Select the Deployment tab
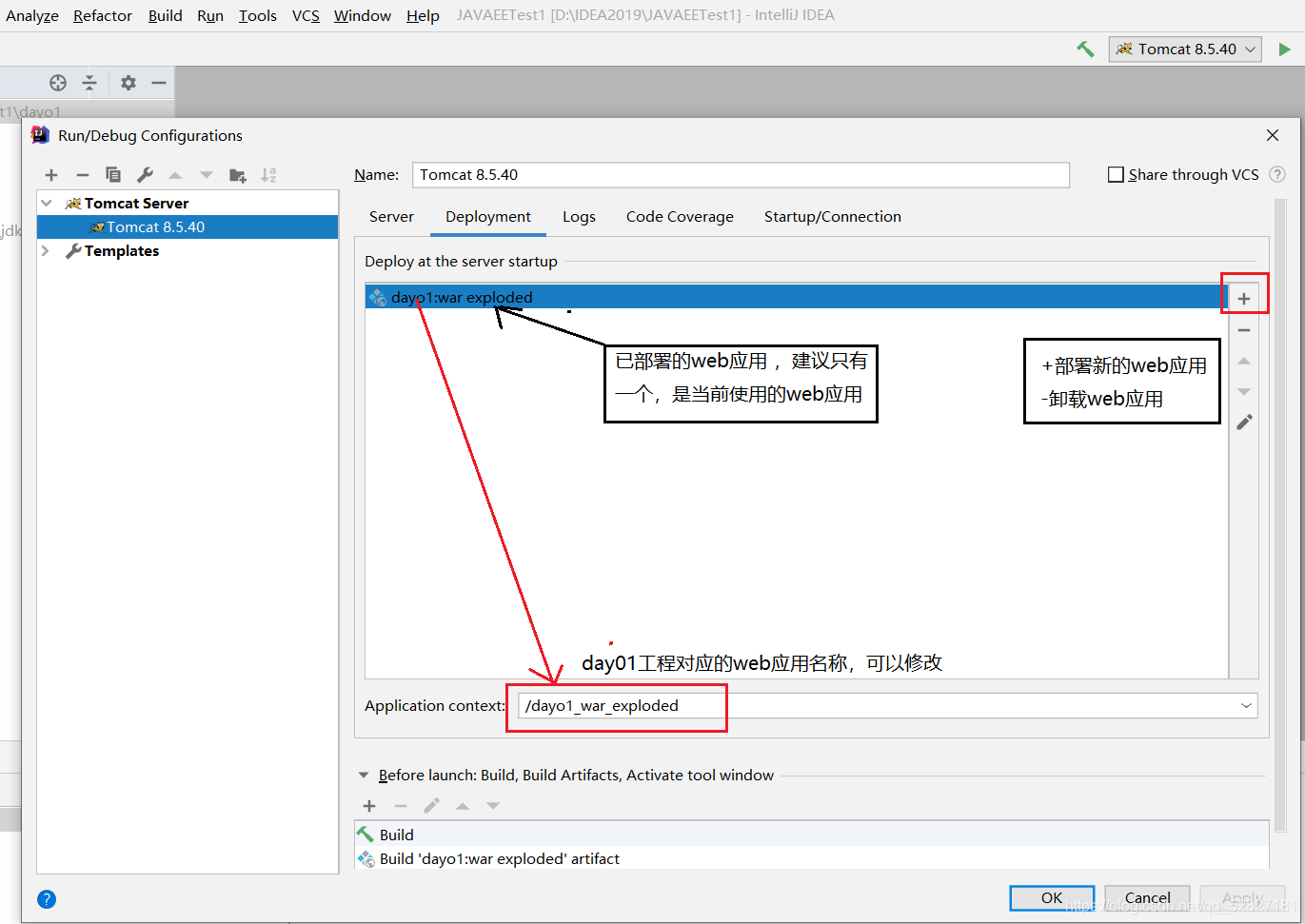The height and width of the screenshot is (924, 1305). pyautogui.click(x=488, y=217)
